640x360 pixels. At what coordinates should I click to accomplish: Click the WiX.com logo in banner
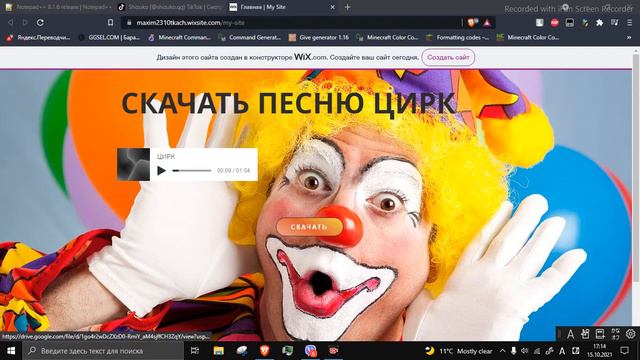[310, 57]
